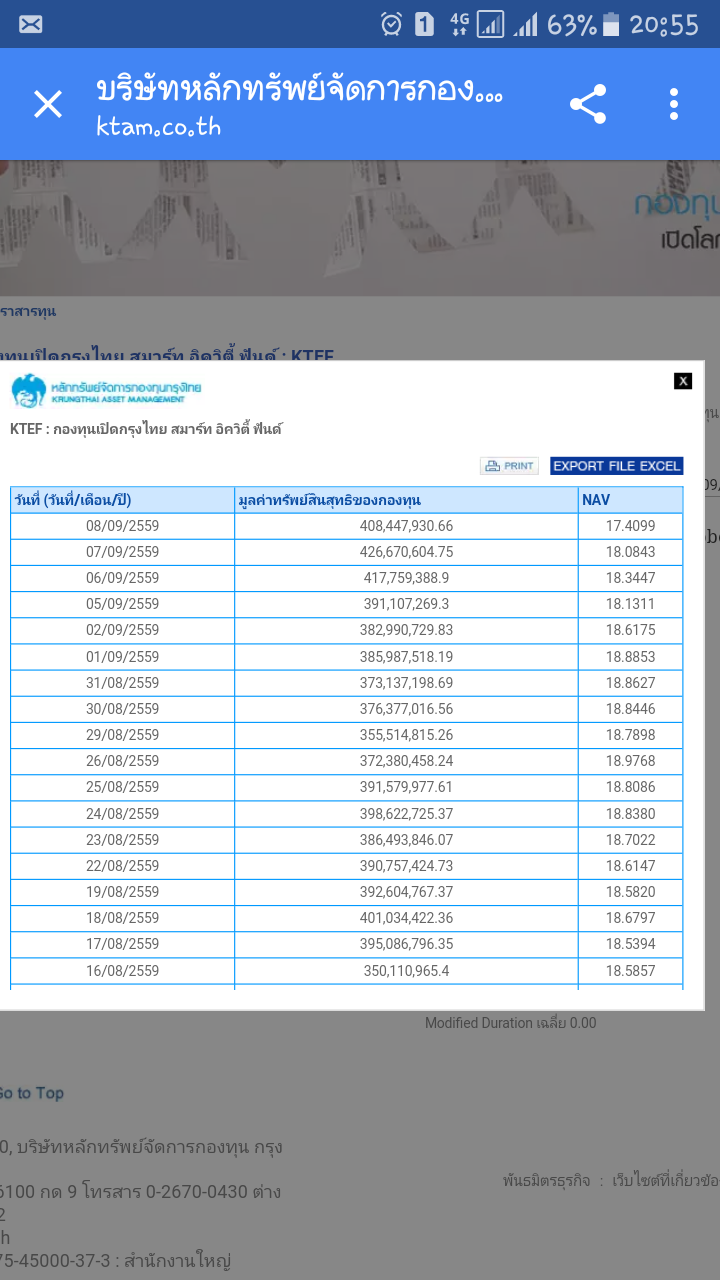
Task: Tap the battery icon in status bar
Action: [x=611, y=24]
